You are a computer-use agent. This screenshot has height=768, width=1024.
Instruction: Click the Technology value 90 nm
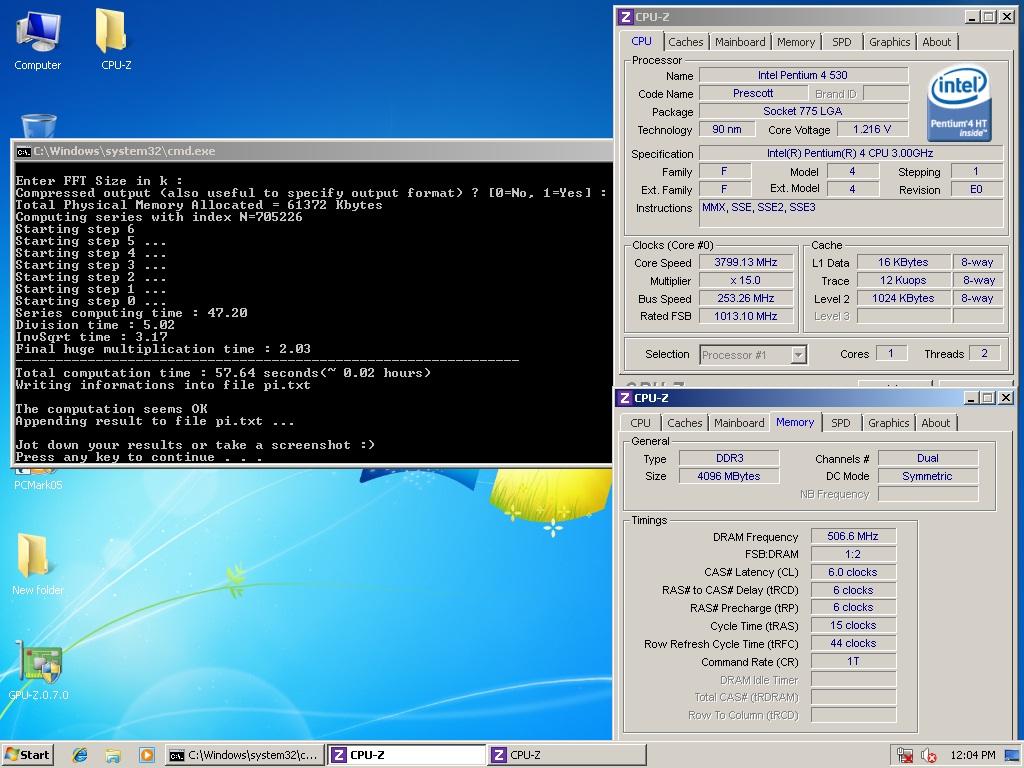point(726,129)
